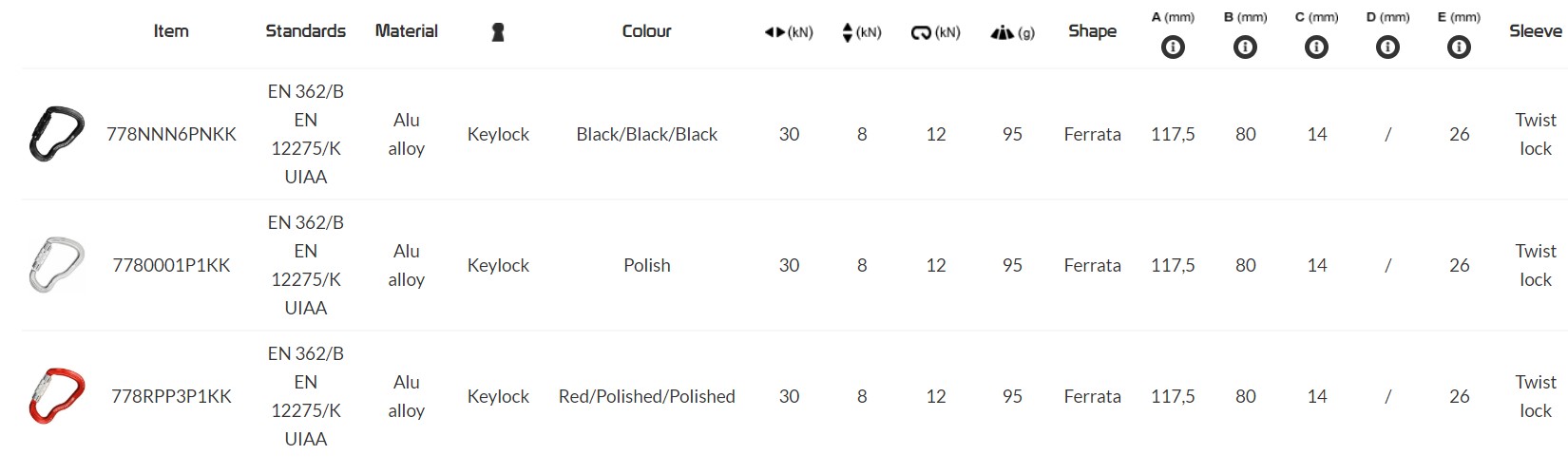The image size is (1568, 474).
Task: Click the info icon under D (mm)
Action: coord(1387,47)
